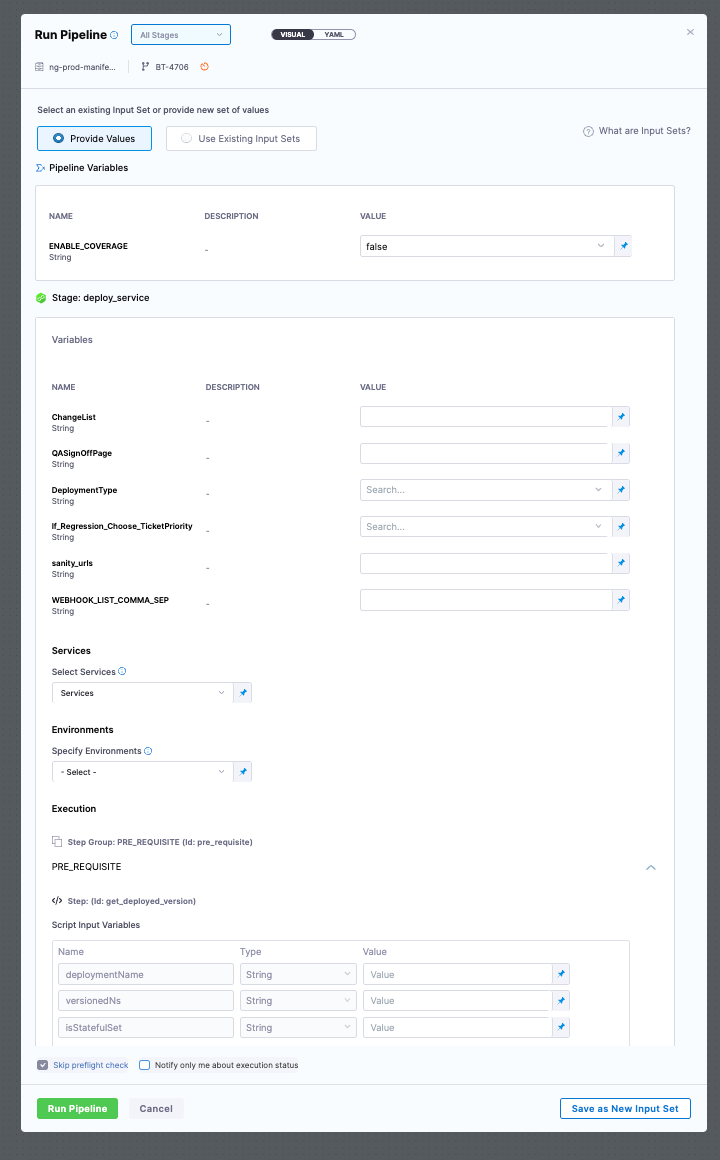
Task: Click the What are Input Sets? link
Action: tap(645, 131)
